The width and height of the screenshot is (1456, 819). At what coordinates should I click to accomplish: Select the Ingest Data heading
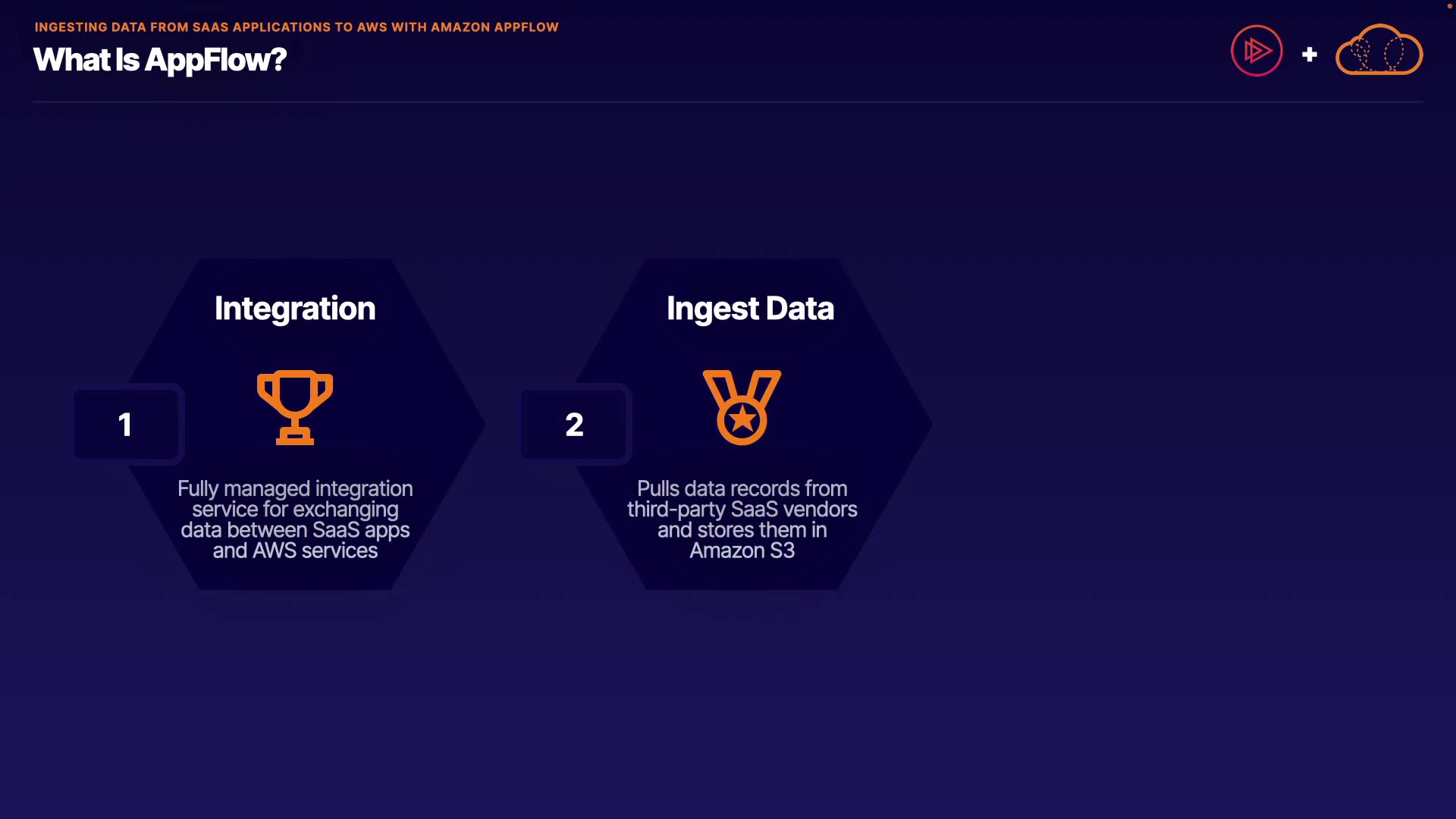[x=750, y=309]
